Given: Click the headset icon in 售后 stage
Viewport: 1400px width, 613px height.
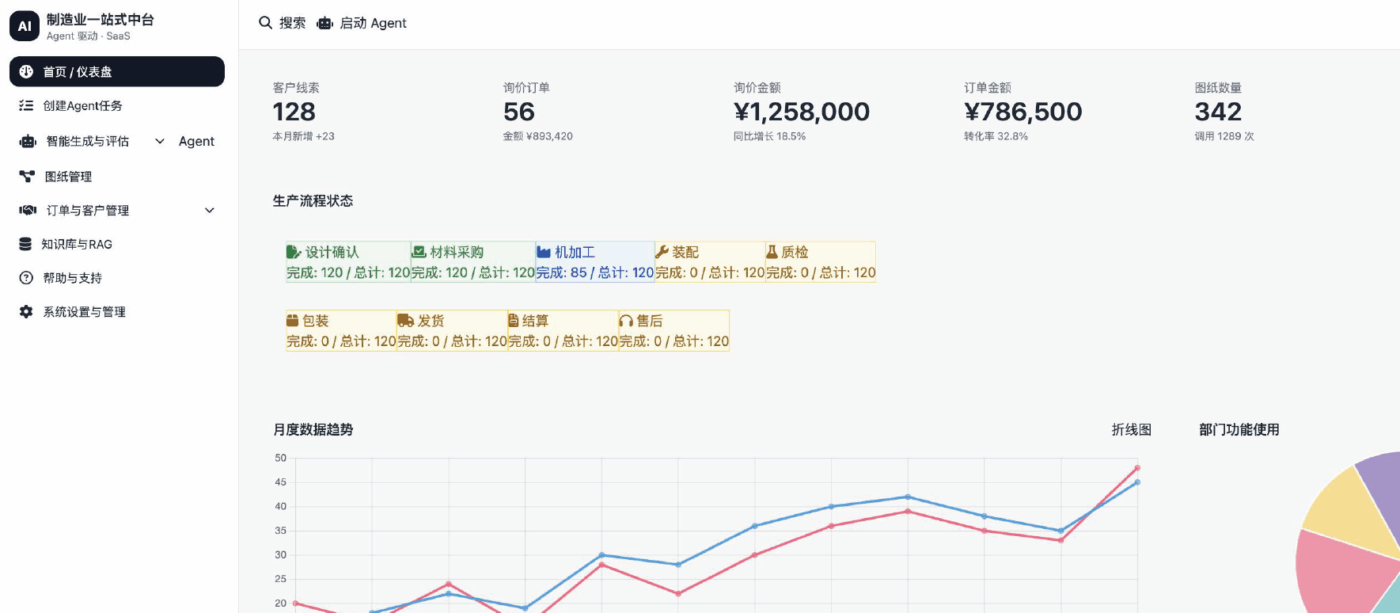Looking at the screenshot, I should 626,321.
